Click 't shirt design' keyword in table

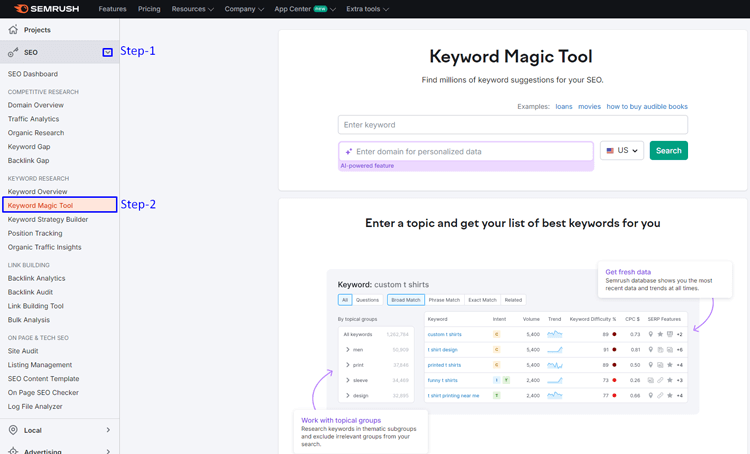(442, 350)
